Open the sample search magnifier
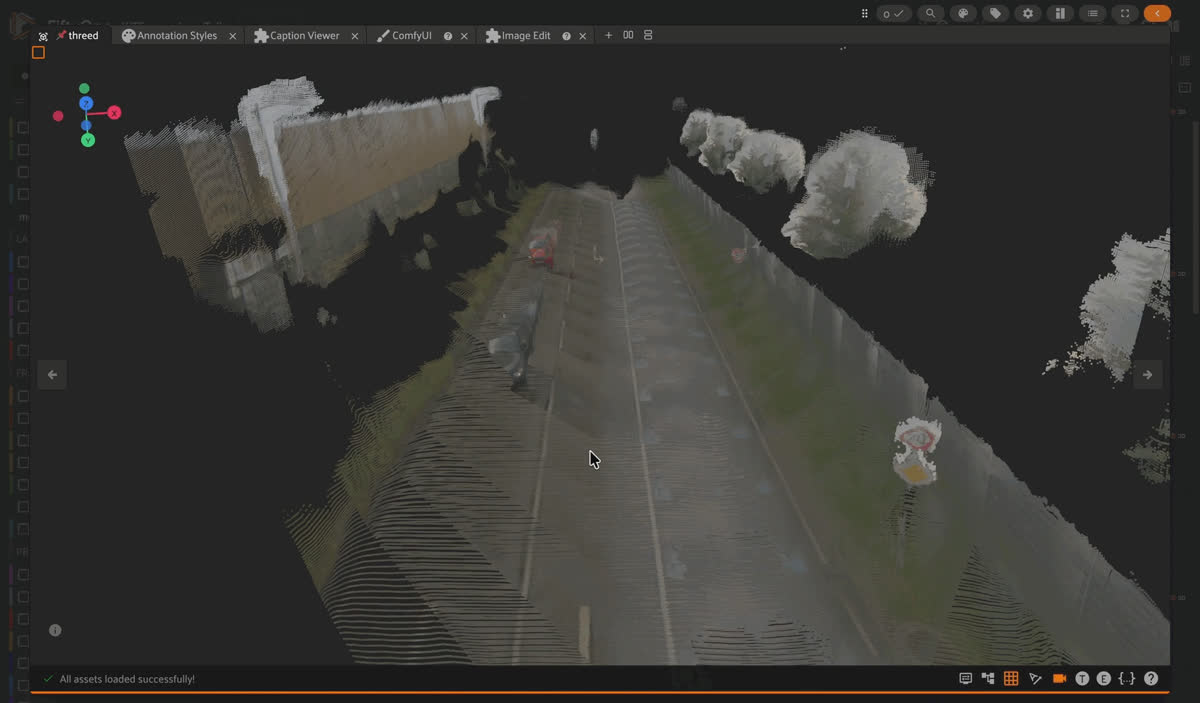This screenshot has width=1200, height=703. pos(930,13)
